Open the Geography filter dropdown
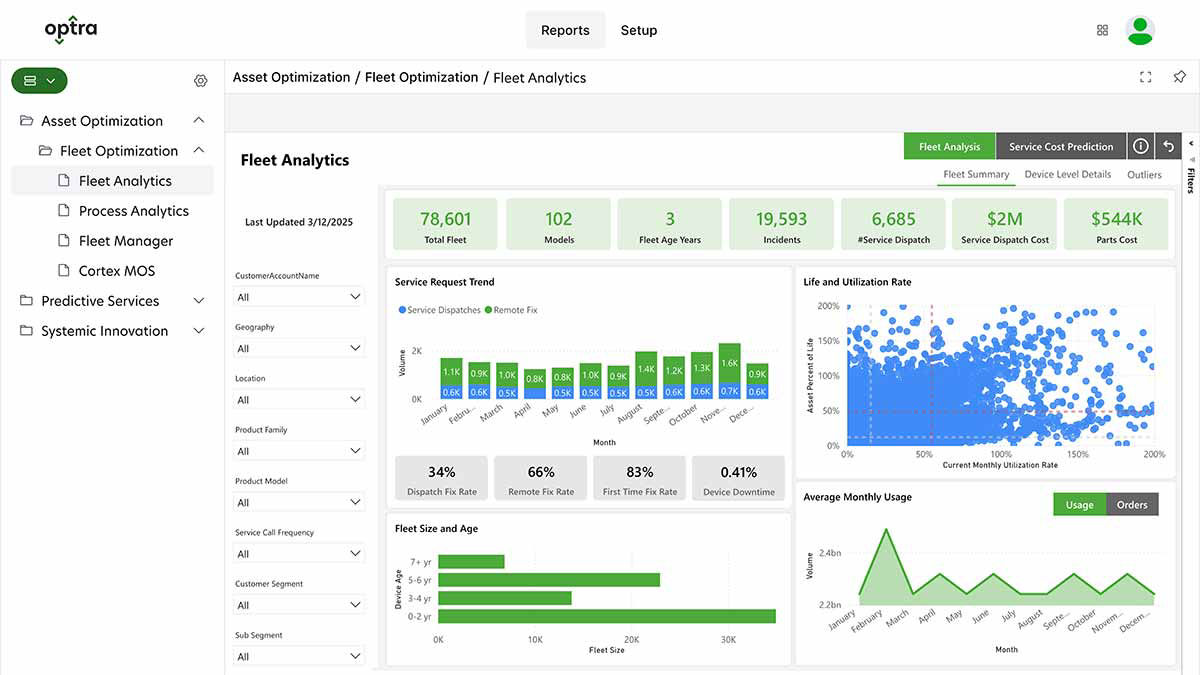1200x675 pixels. pyautogui.click(x=298, y=347)
